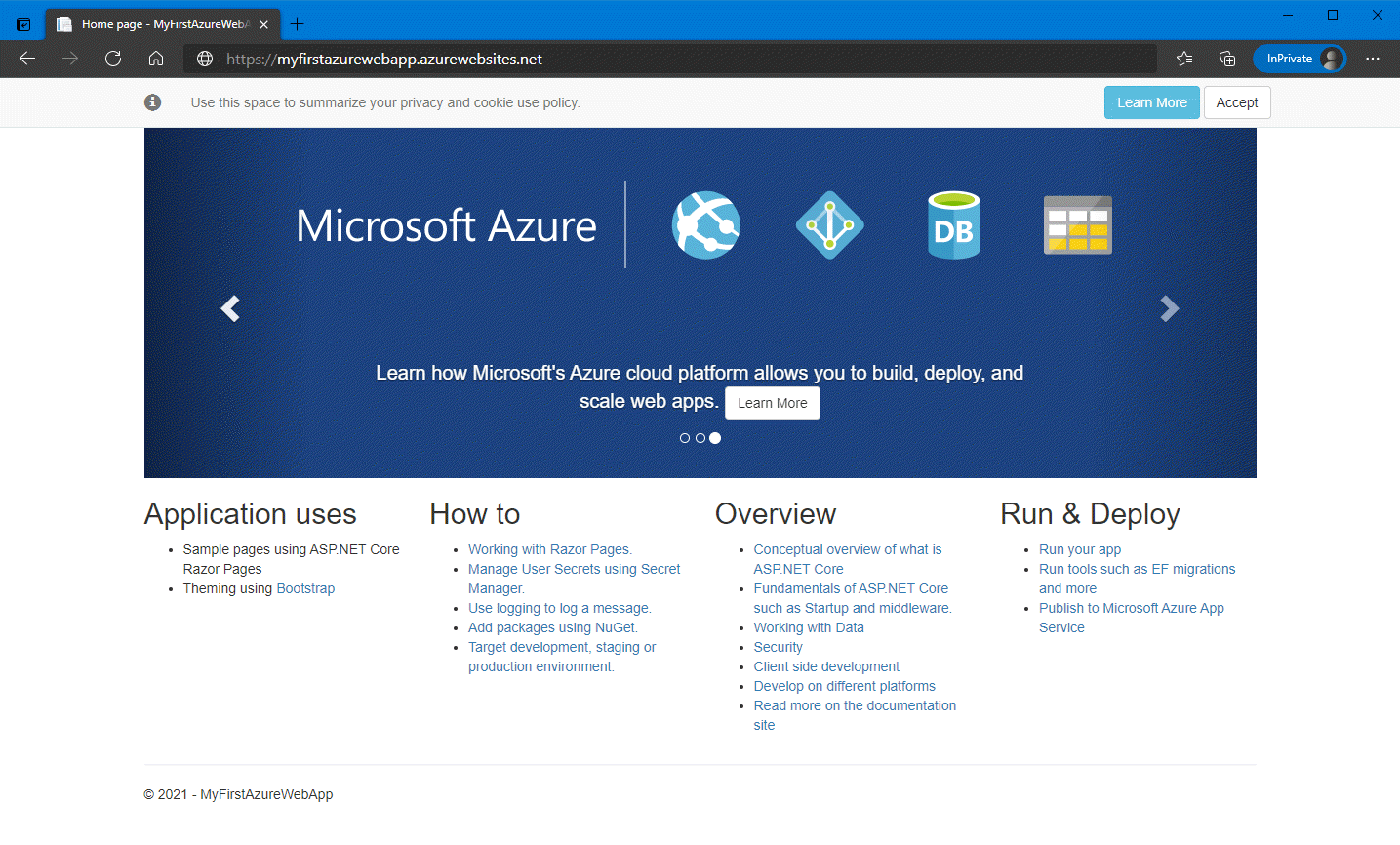The width and height of the screenshot is (1400, 845).
Task: Open the Run your app link
Action: (x=1080, y=549)
